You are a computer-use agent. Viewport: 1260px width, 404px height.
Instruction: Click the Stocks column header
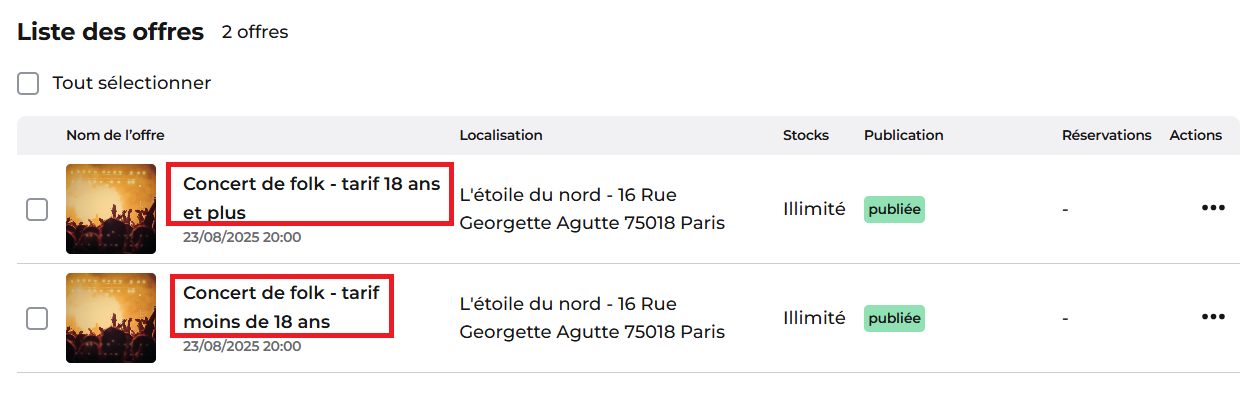[x=806, y=135]
